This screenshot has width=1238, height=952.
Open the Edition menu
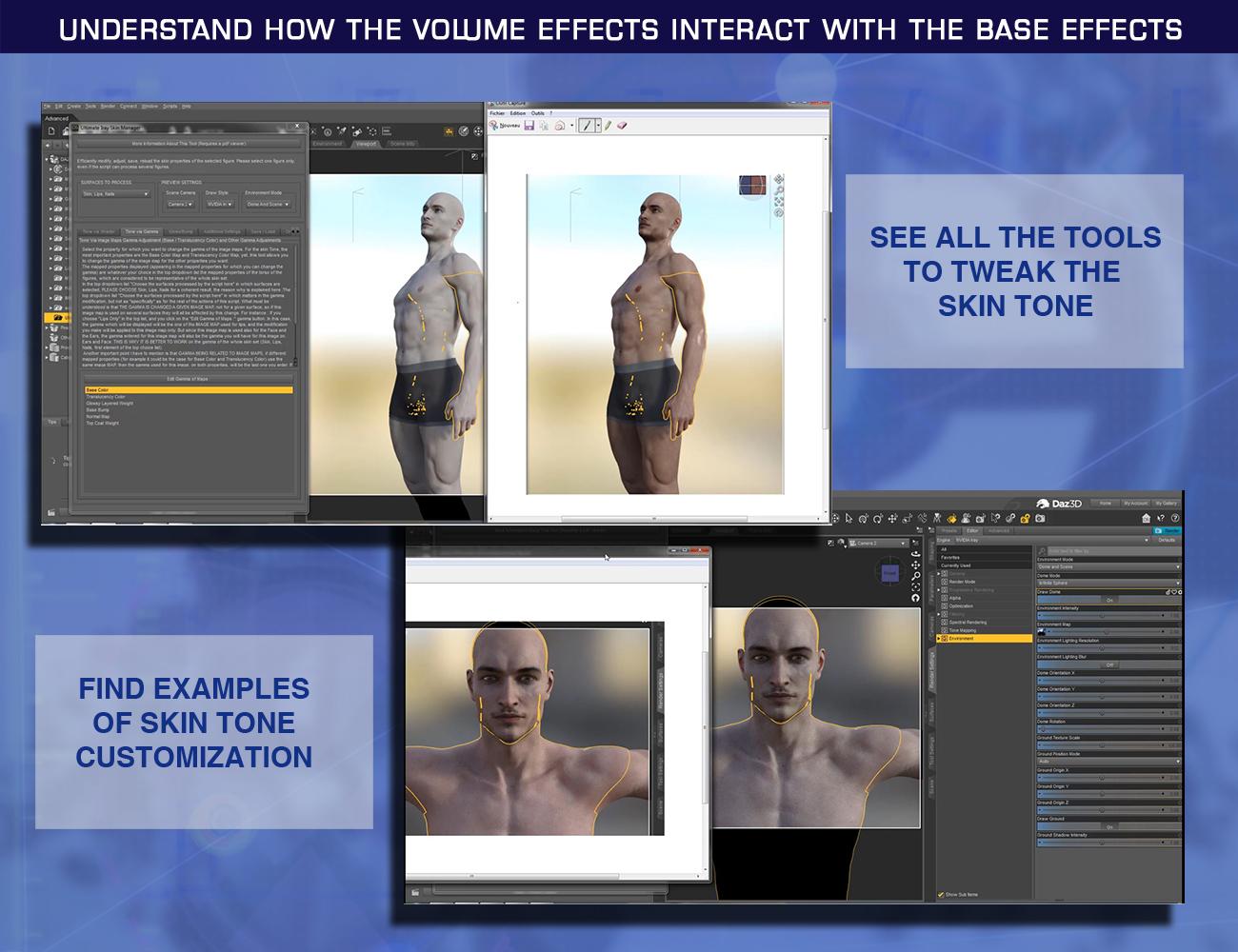(x=518, y=112)
